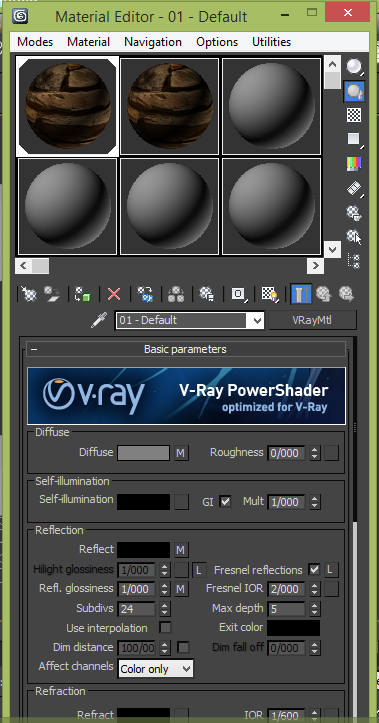Screen dimensions: 379x723
Task: Uncheck the Fresnel reflections checkbox
Action: click(314, 569)
